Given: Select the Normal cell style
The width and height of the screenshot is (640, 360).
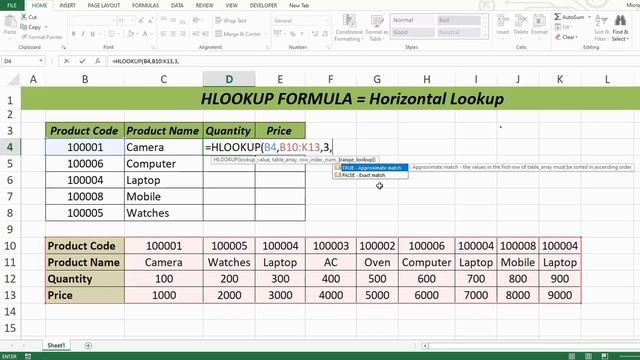Looking at the screenshot, I should 413,20.
